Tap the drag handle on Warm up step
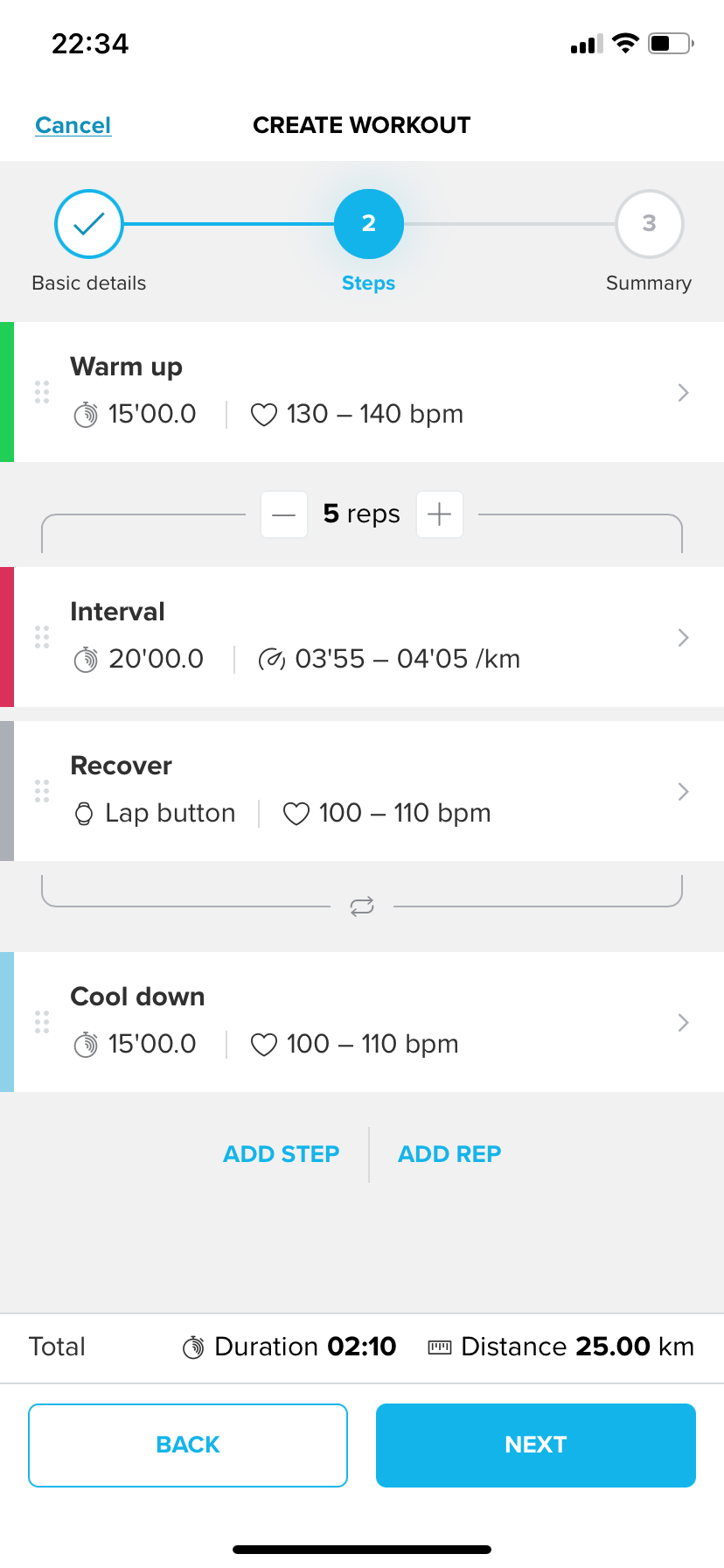This screenshot has height=1568, width=724. (x=42, y=392)
